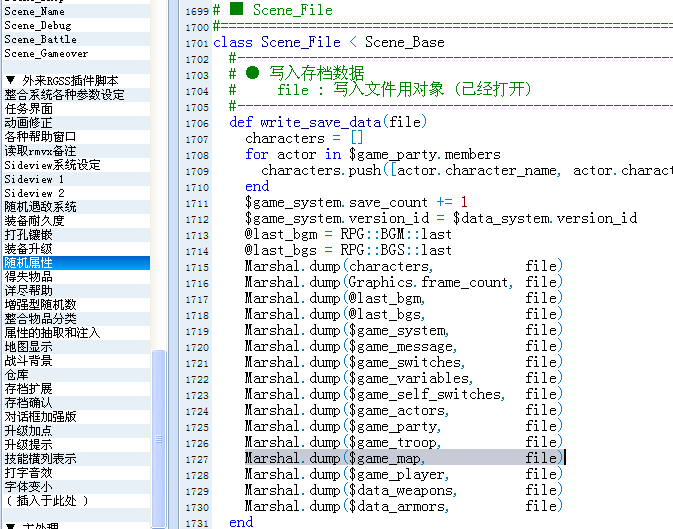Open Sideview系统设定 script
Viewport: 673px width, 529px height.
[x=76, y=165]
